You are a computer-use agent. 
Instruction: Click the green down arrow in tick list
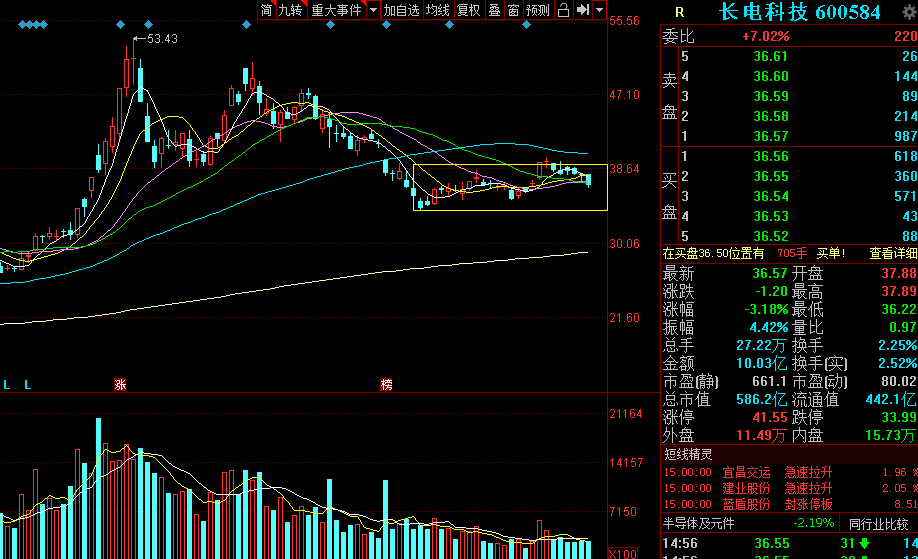[864, 544]
